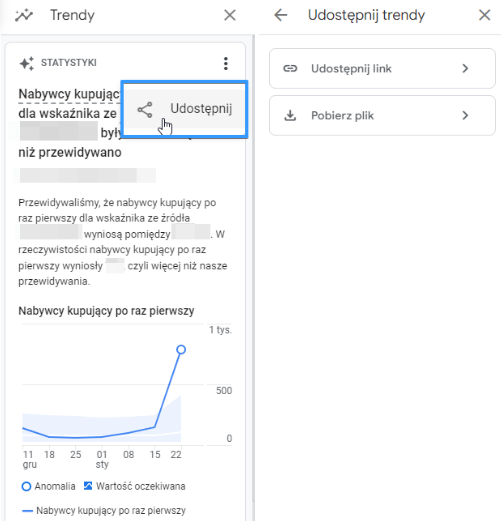
Task: Click the 'niż przewidywano' heading text
Action: pyautogui.click(x=70, y=152)
